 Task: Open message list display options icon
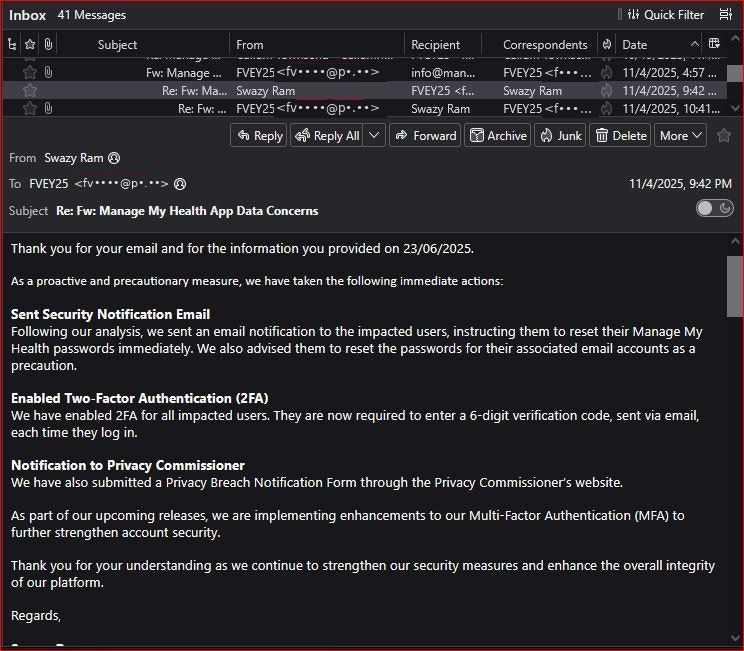(725, 15)
